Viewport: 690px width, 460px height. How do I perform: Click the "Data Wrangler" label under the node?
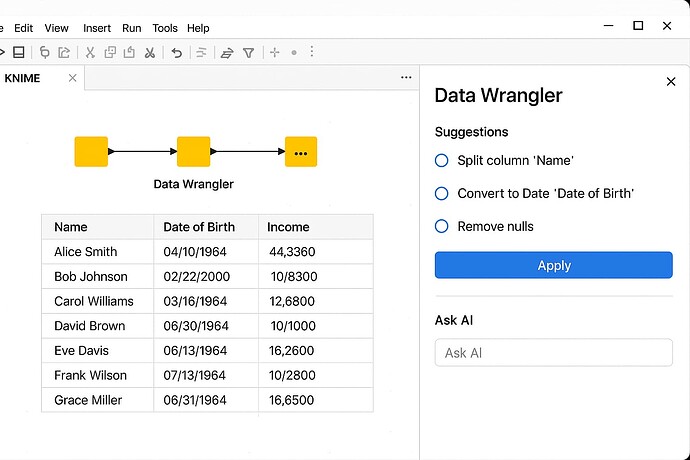click(x=193, y=184)
